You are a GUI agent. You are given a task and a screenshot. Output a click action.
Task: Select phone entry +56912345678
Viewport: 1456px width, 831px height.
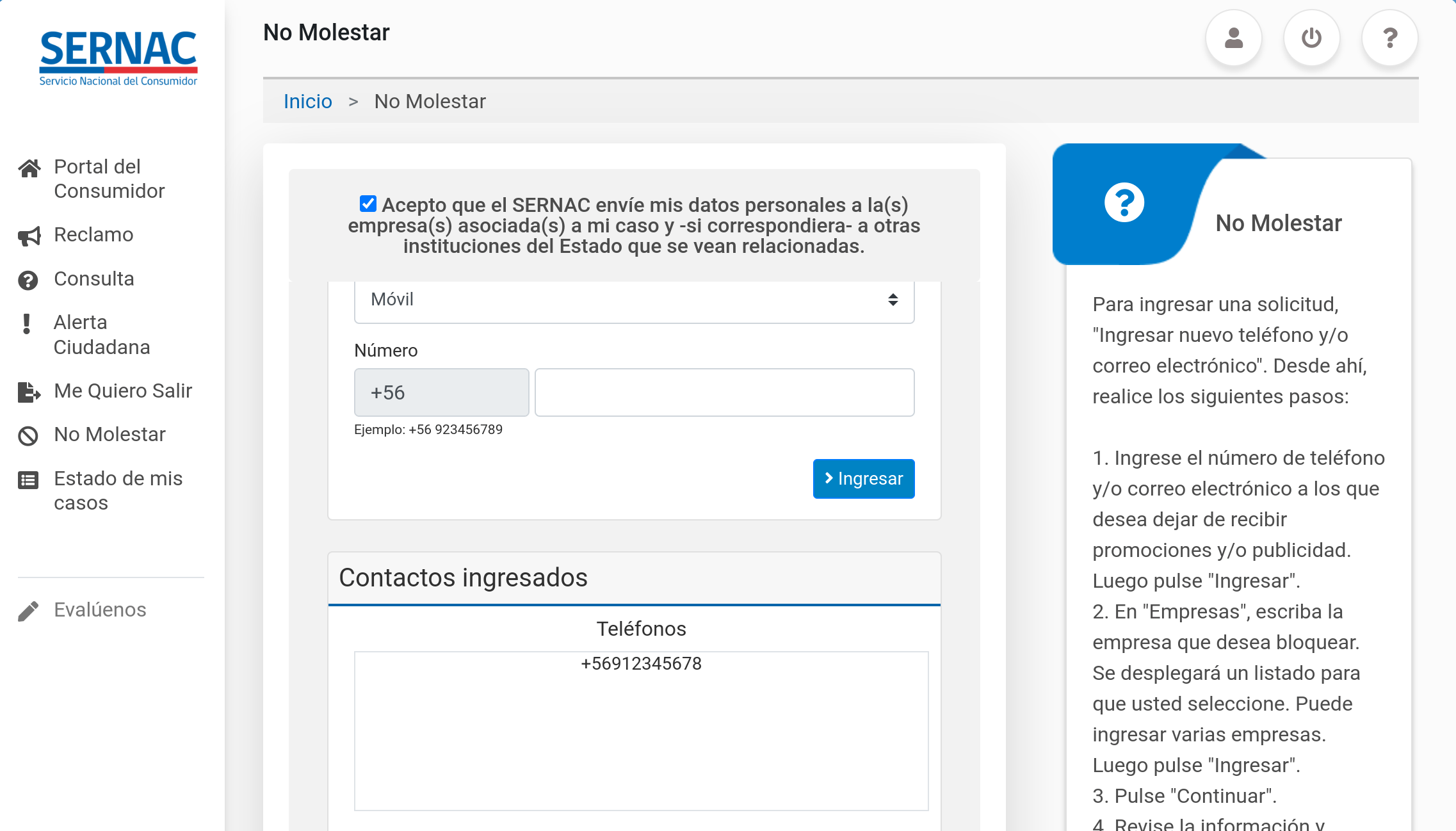[x=641, y=663]
